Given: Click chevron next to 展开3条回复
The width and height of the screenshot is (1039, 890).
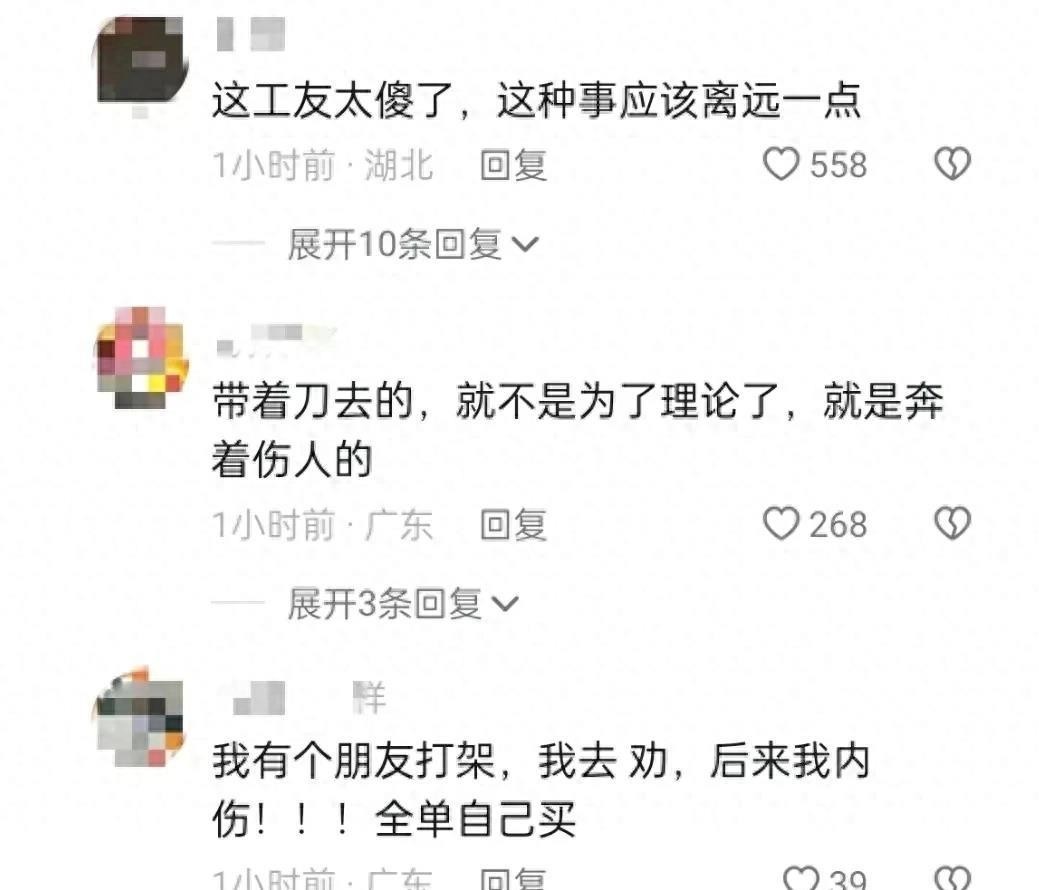Looking at the screenshot, I should pos(505,604).
